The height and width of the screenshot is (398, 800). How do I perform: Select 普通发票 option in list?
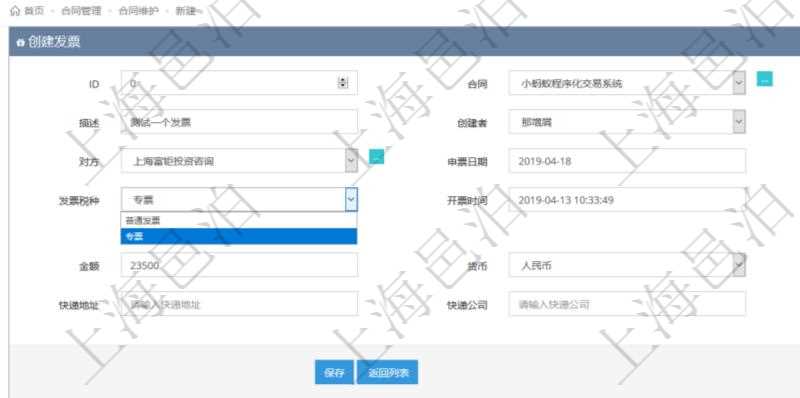pyautogui.click(x=239, y=220)
